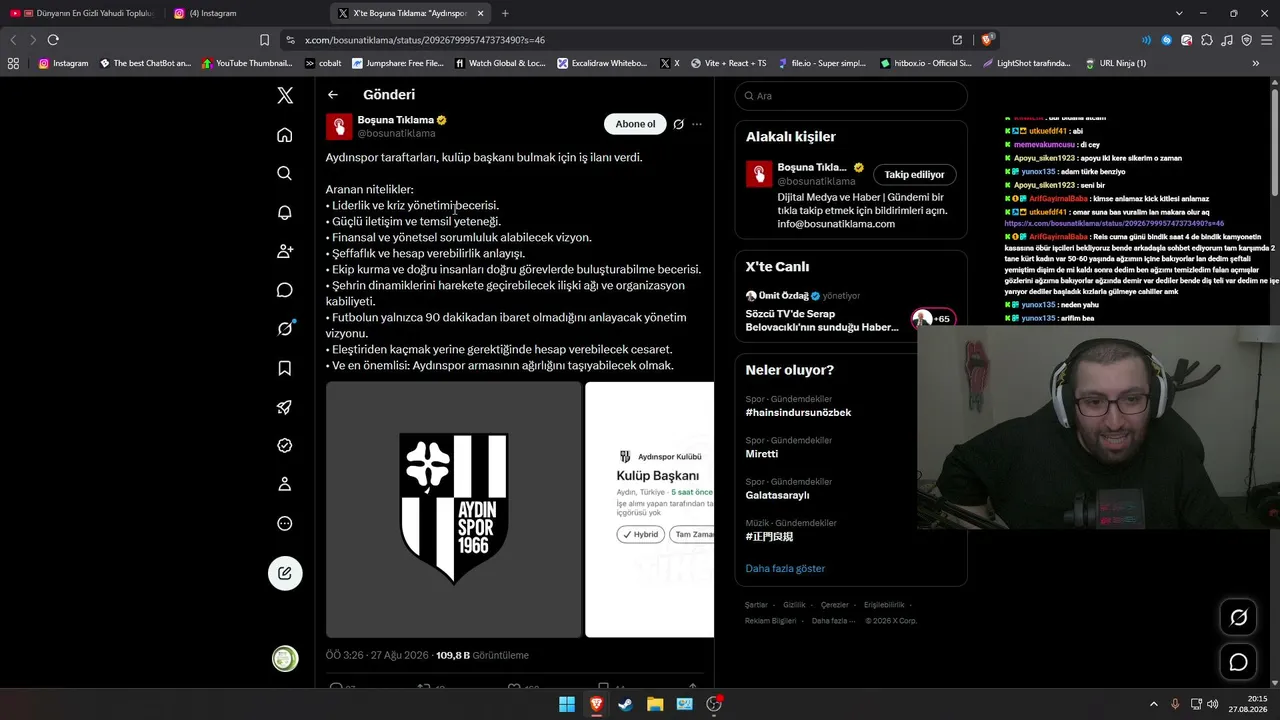Click the address bar URL
This screenshot has width=1280, height=720.
[x=425, y=40]
